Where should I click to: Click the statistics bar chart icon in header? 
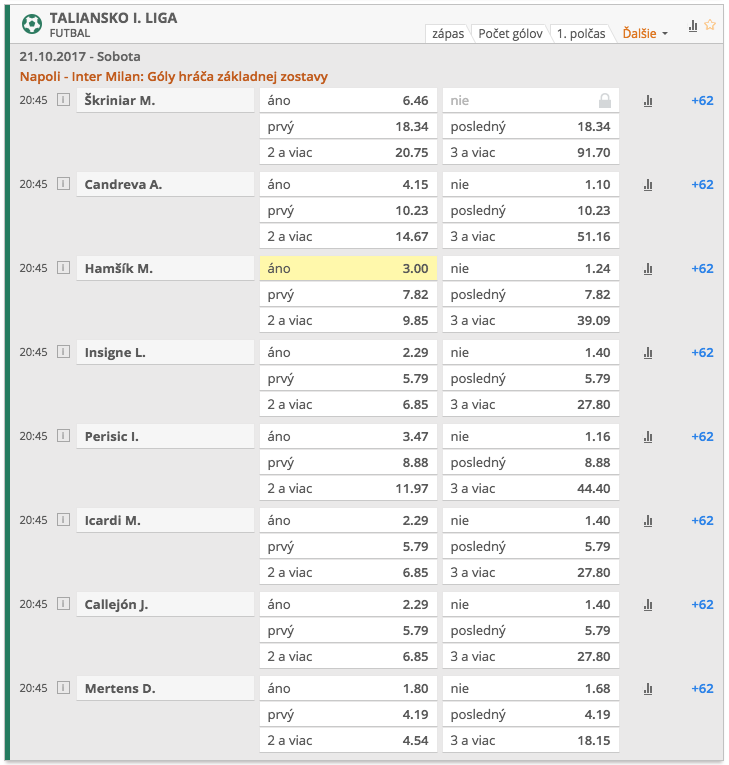coord(693,26)
